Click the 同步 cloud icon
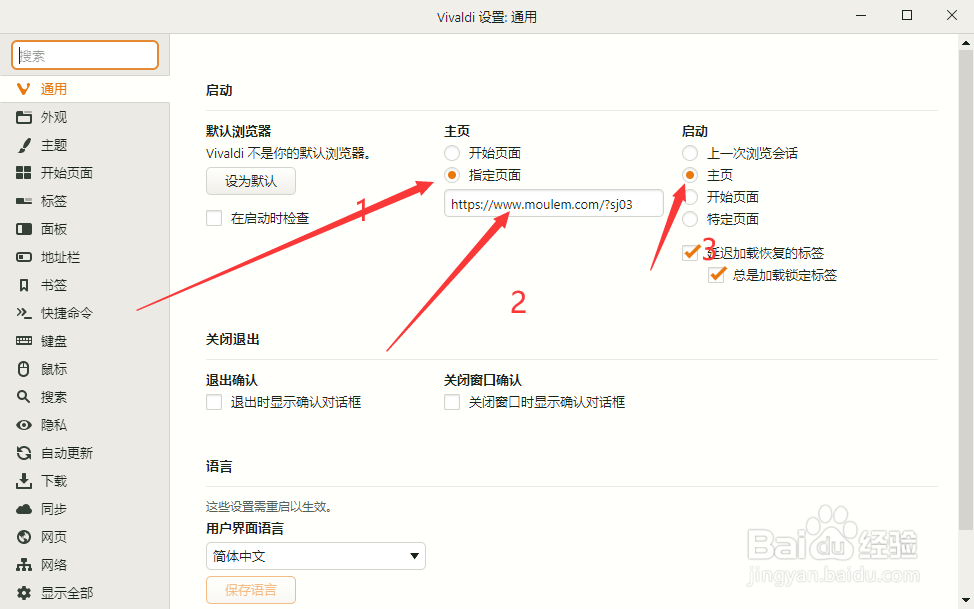974x609 pixels. [x=24, y=509]
